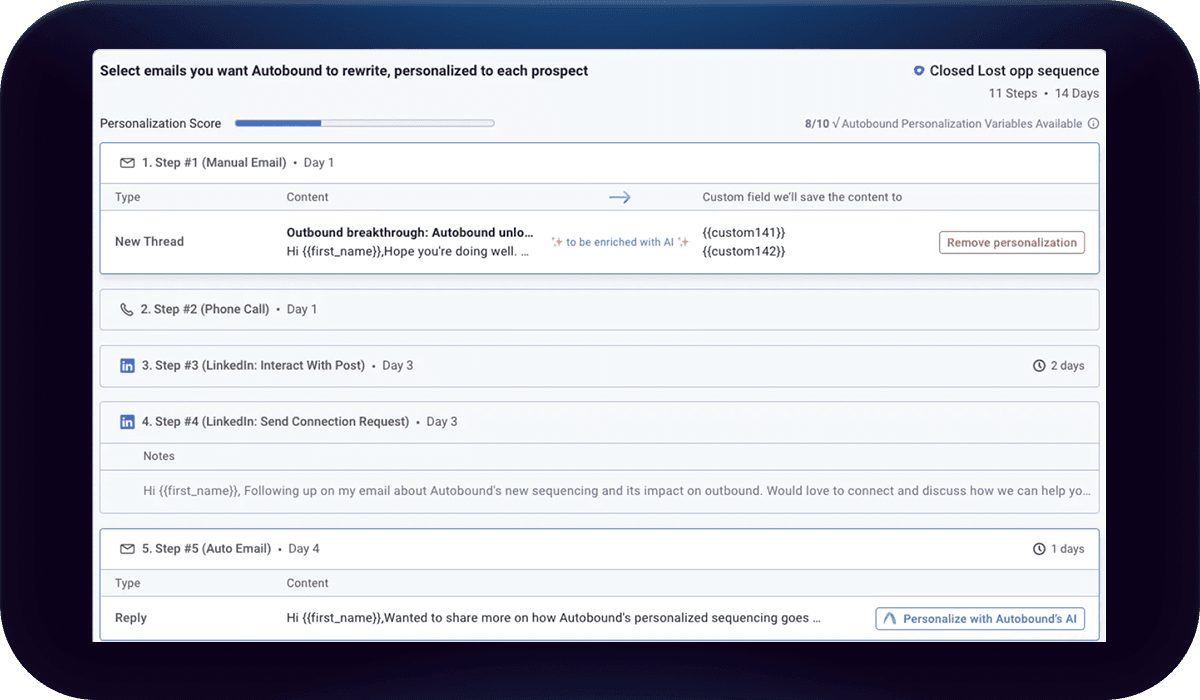Click the arrow icon in Step #1 header row
This screenshot has width=1200, height=700.
(x=620, y=198)
